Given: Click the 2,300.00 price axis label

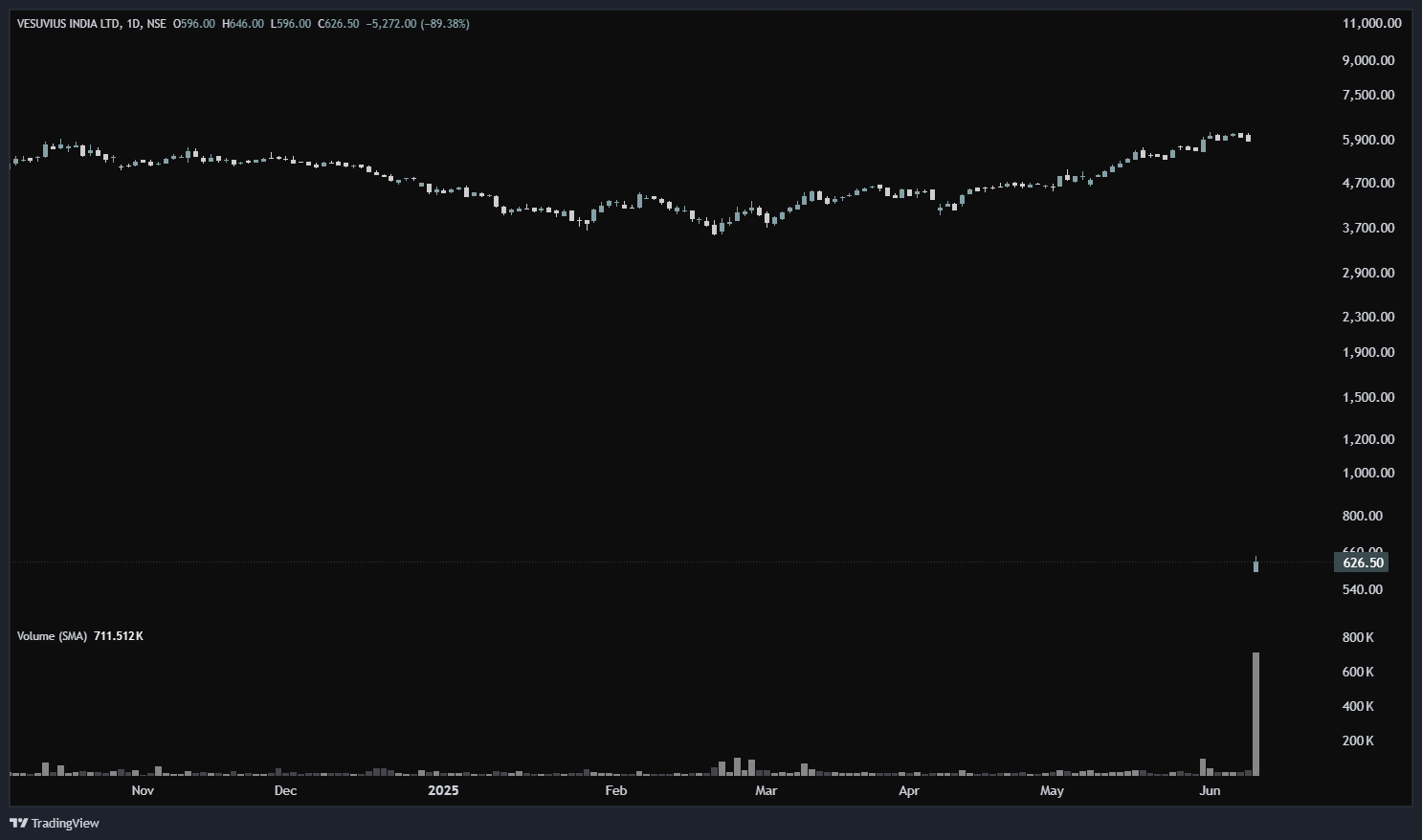Looking at the screenshot, I should coord(1368,317).
